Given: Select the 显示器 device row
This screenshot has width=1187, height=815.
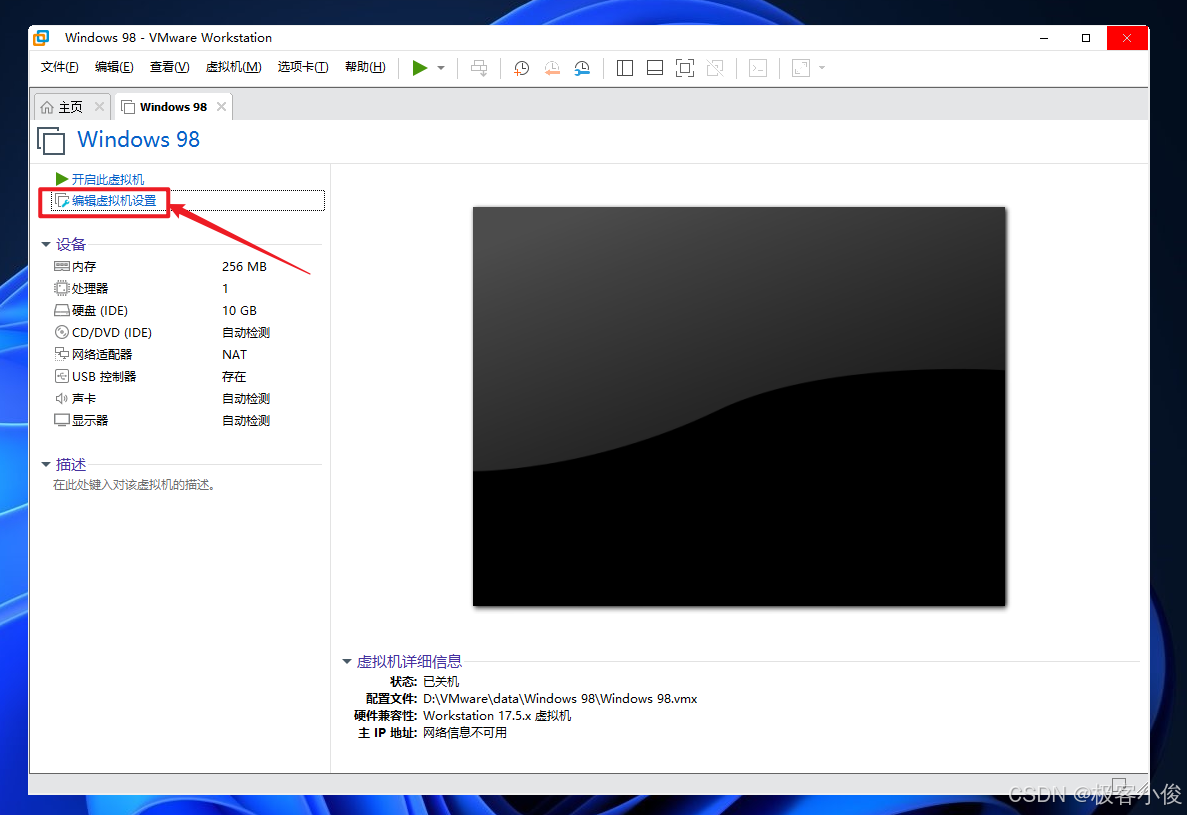Looking at the screenshot, I should [187, 420].
